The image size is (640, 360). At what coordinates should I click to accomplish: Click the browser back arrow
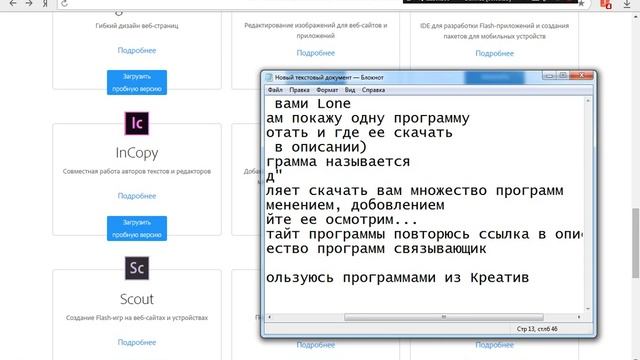coord(13,4)
